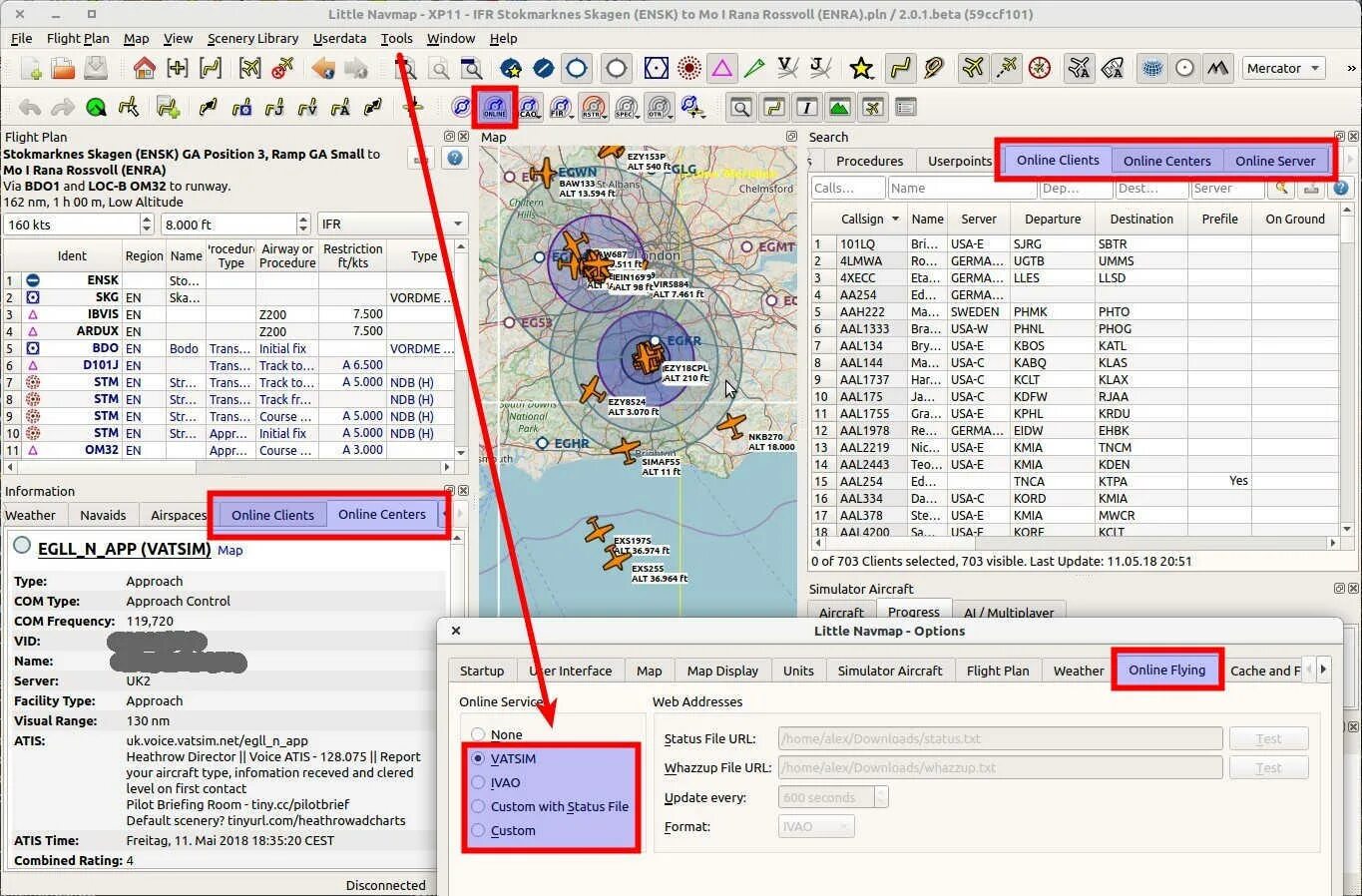Show elevation profile dock window icon

click(x=840, y=107)
